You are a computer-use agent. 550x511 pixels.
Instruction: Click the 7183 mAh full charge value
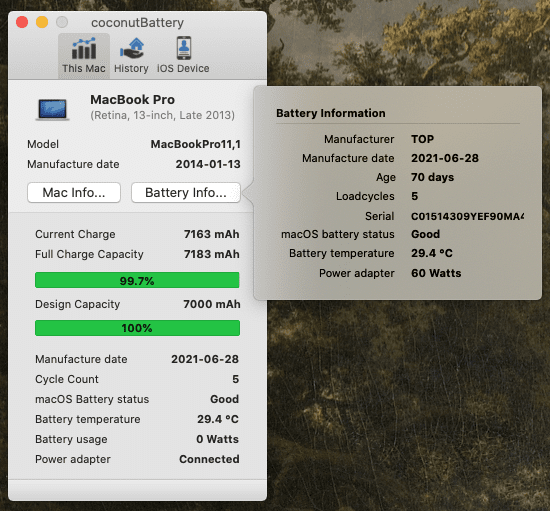[212, 254]
